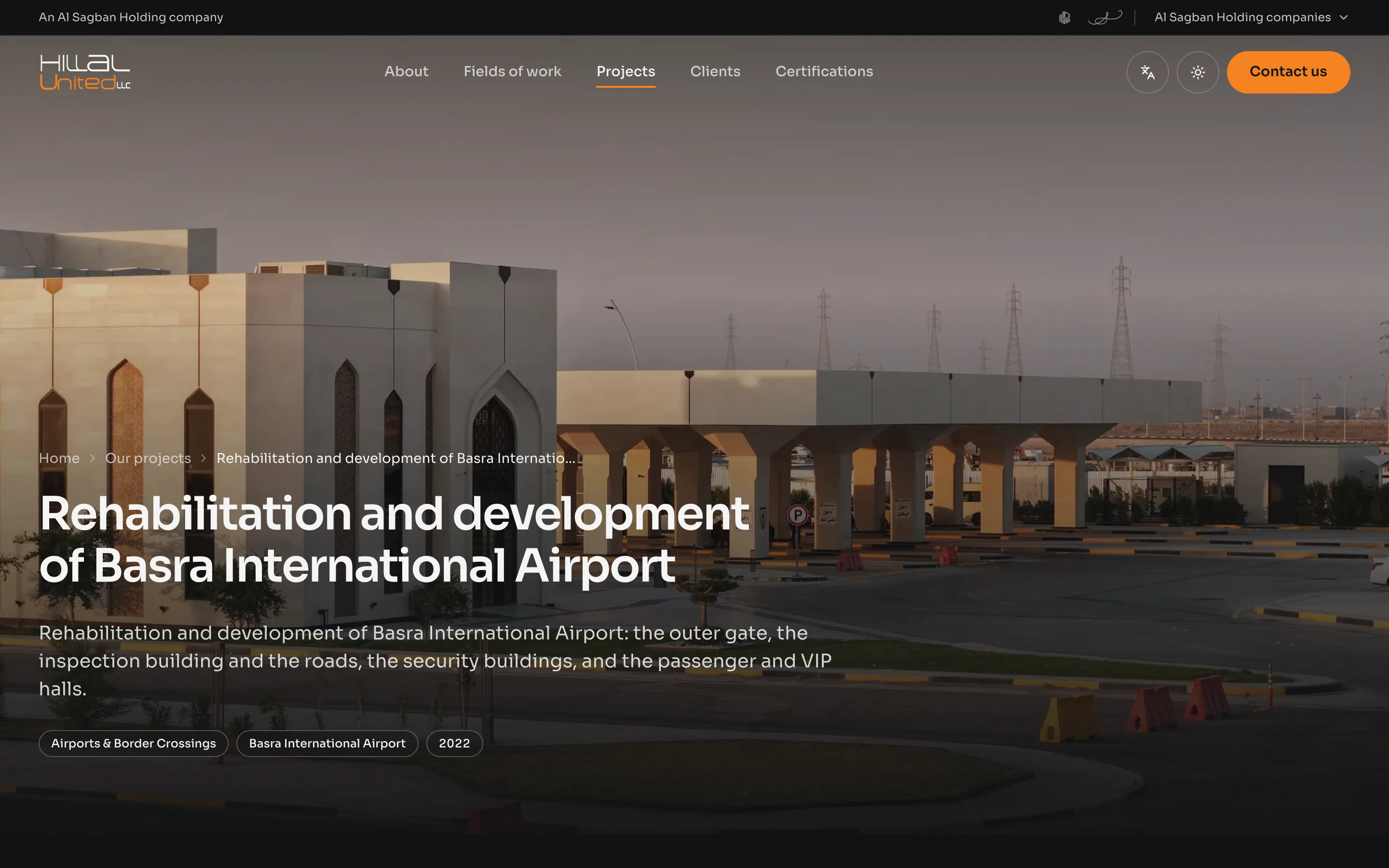Click the striped building logo in the top bar

click(x=1064, y=18)
